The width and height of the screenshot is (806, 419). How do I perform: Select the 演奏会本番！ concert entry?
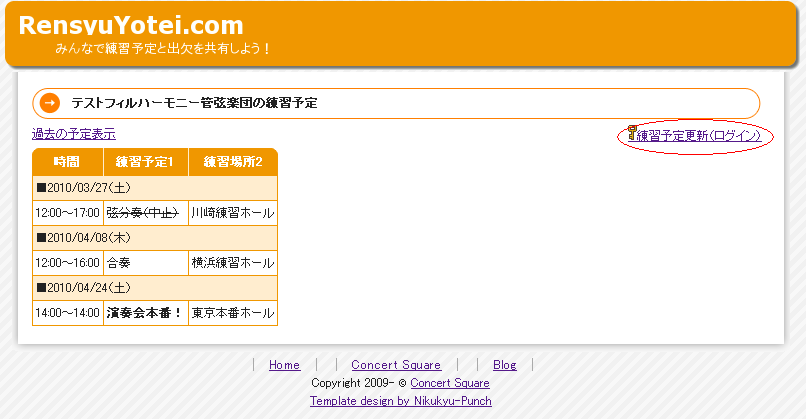pos(144,313)
